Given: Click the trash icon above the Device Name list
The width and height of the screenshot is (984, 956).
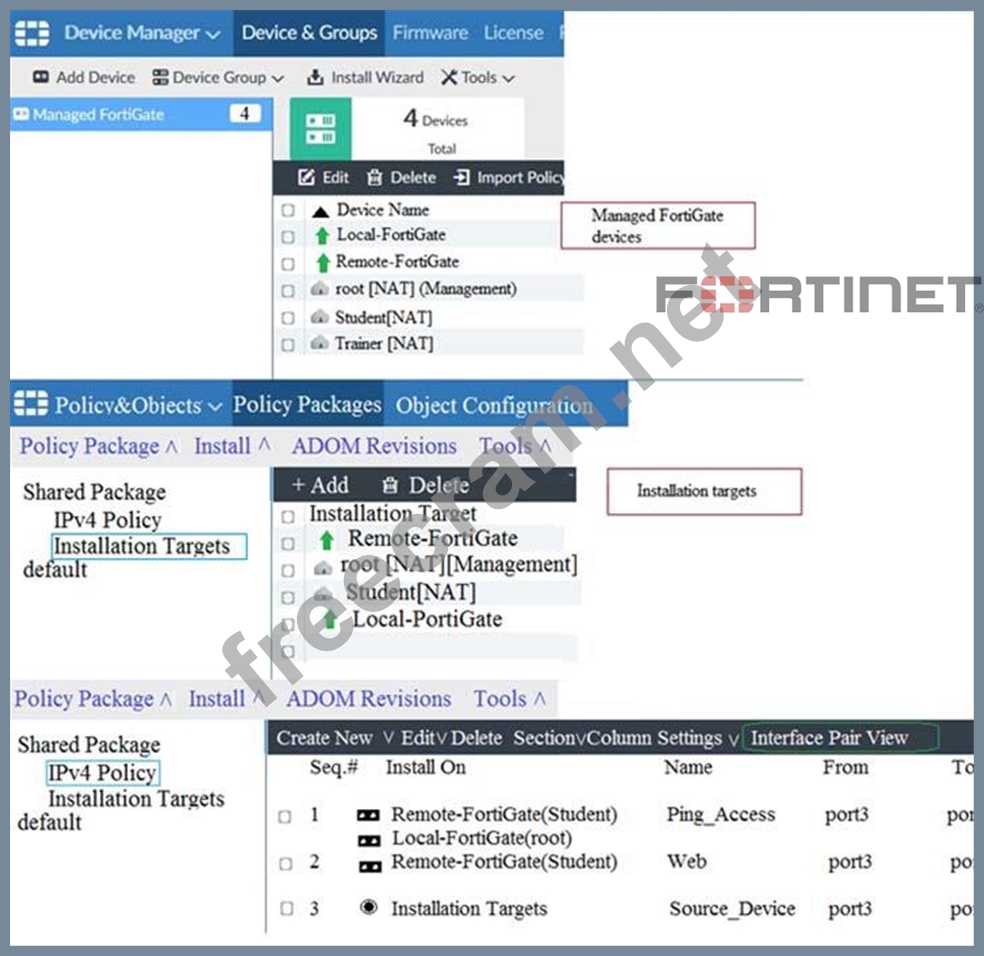Looking at the screenshot, I should 375,178.
